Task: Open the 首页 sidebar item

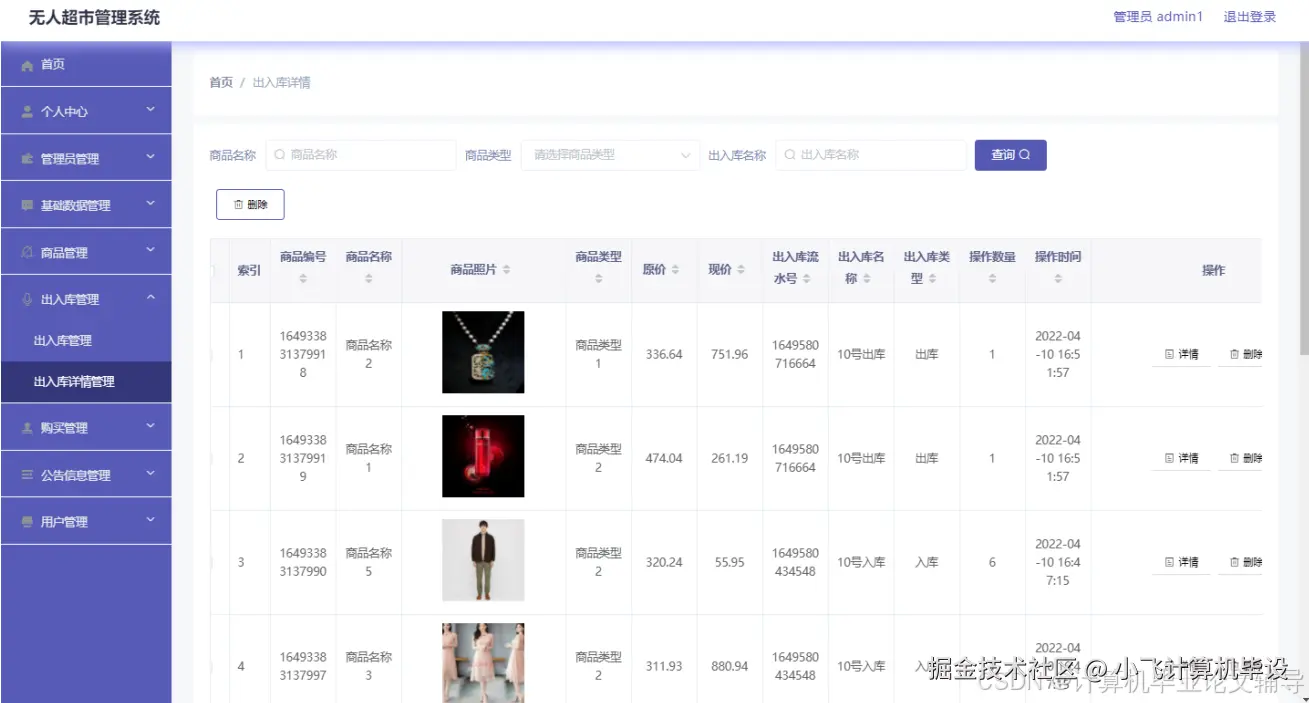Action: point(86,64)
